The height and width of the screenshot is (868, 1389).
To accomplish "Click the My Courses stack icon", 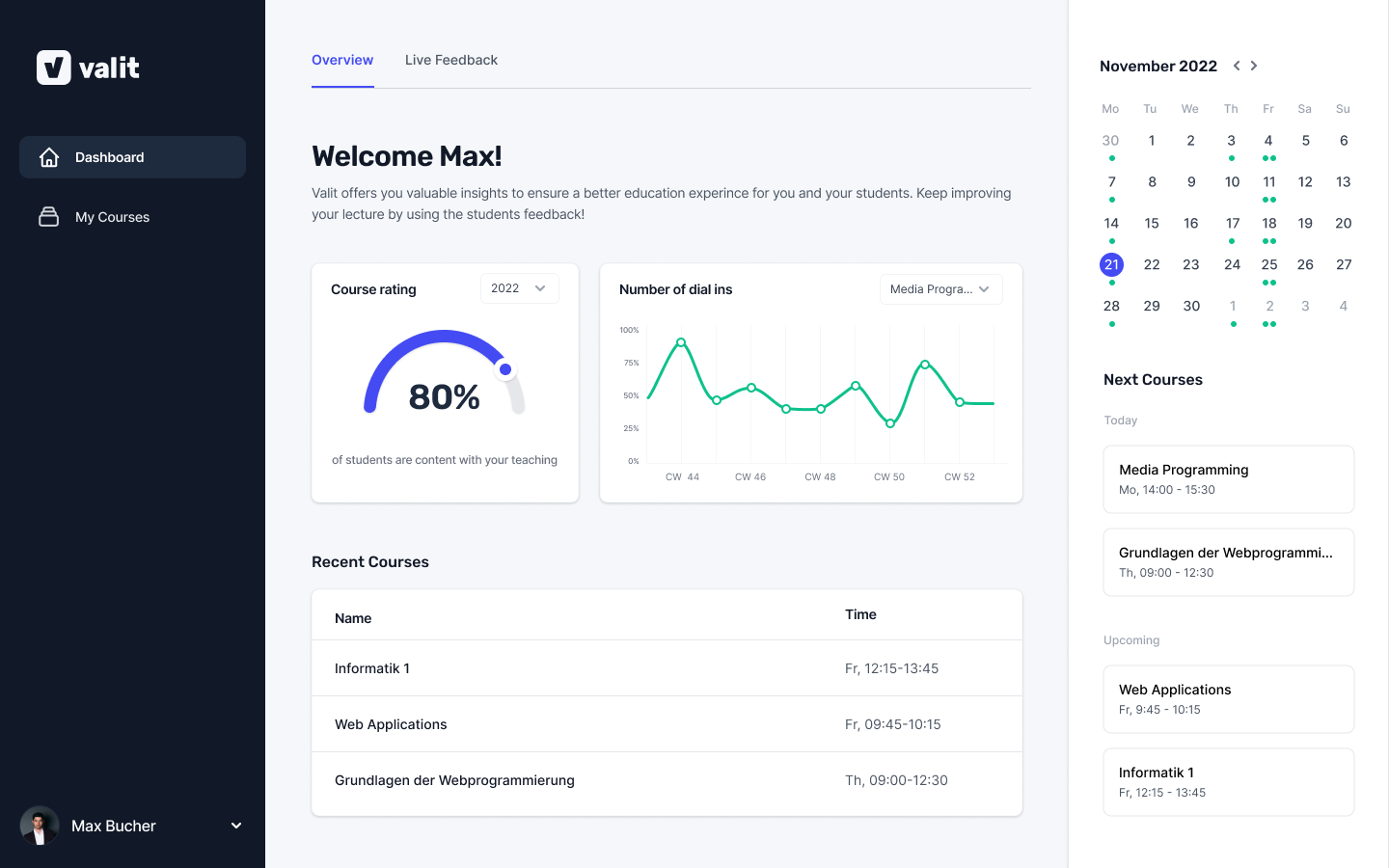I will (x=49, y=217).
